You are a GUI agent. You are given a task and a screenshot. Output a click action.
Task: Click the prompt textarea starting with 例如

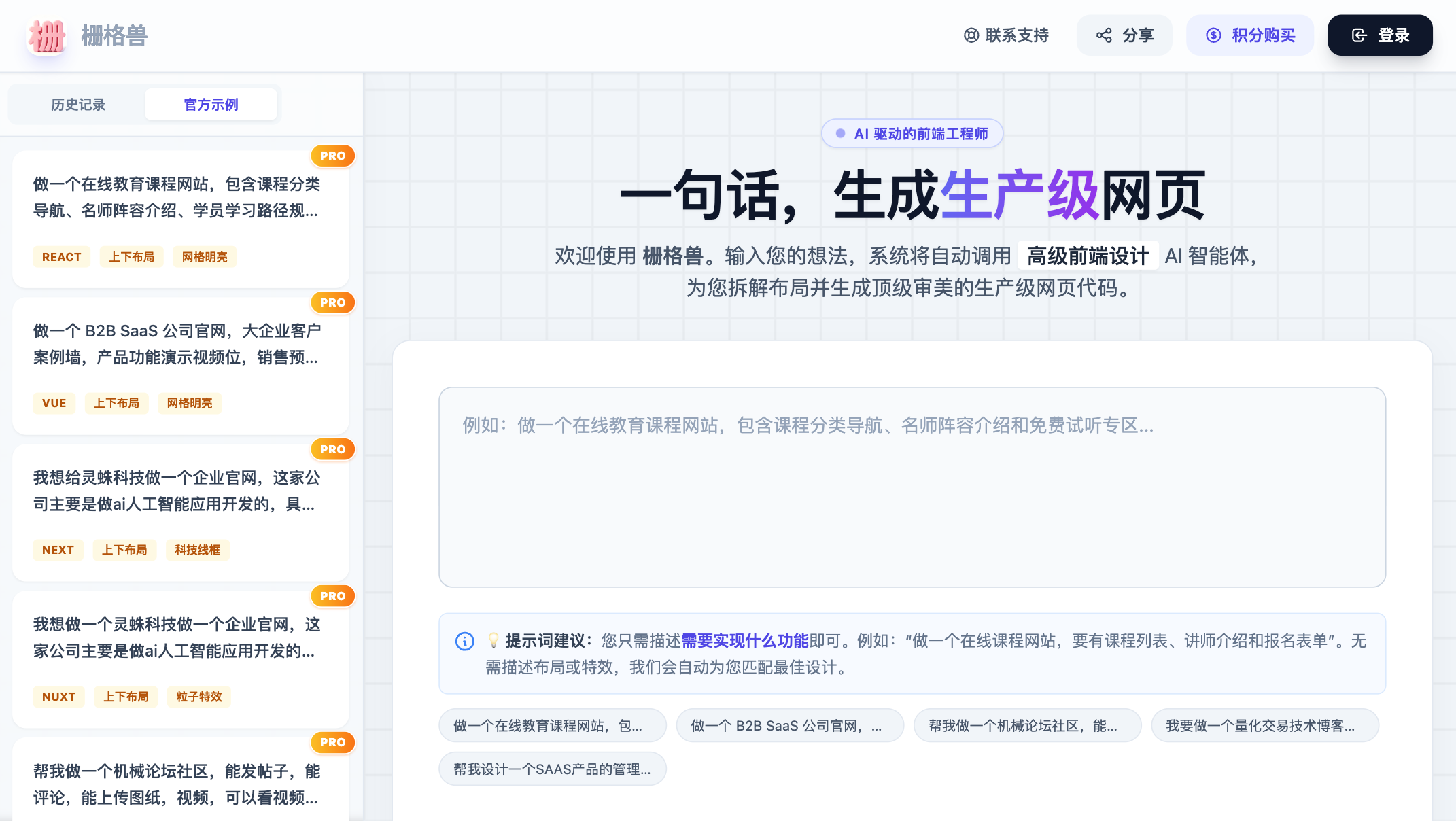point(912,487)
